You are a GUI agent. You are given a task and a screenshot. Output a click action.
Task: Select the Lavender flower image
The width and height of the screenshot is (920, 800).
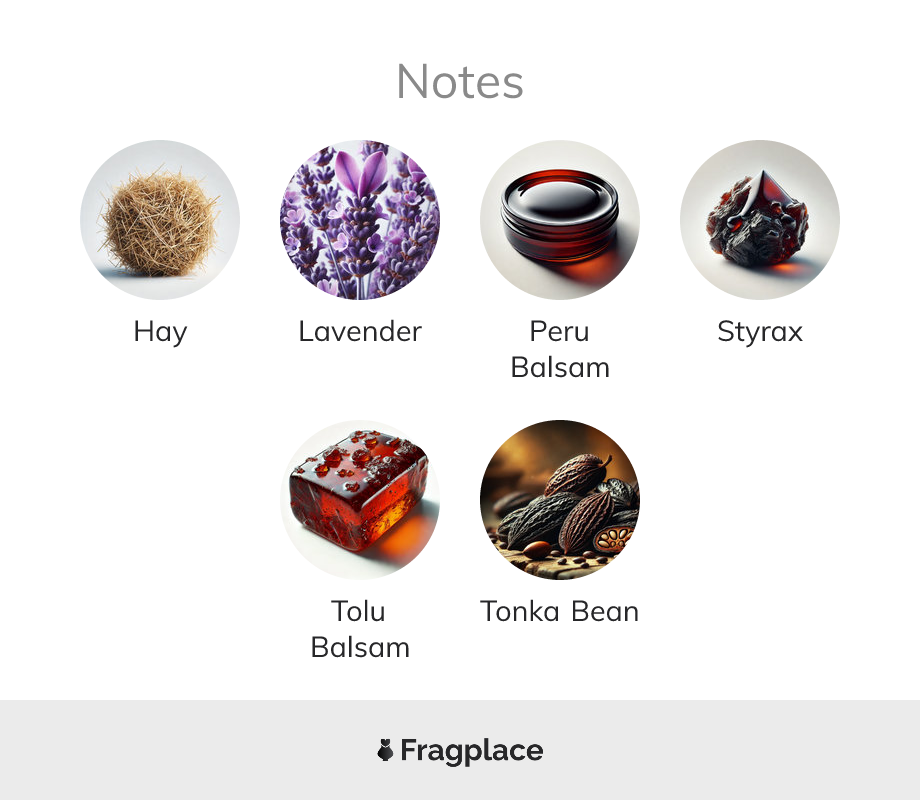[x=360, y=220]
